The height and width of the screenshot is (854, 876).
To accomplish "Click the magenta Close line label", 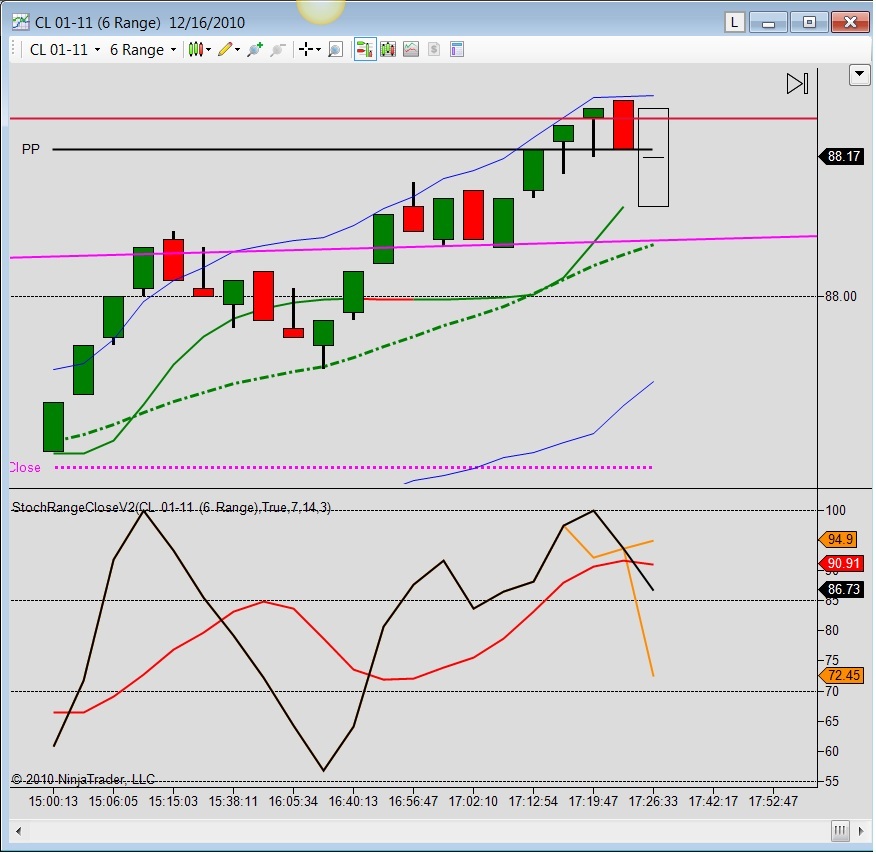I will 25,468.
